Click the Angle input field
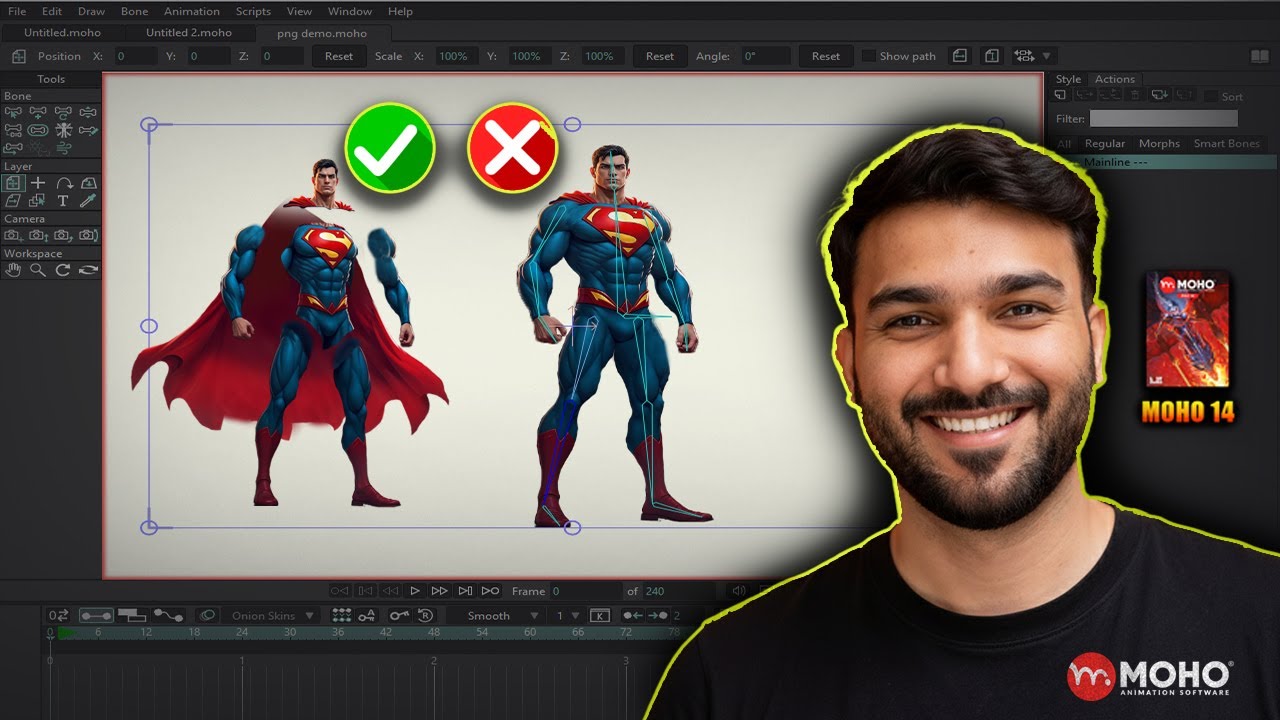 tap(764, 56)
